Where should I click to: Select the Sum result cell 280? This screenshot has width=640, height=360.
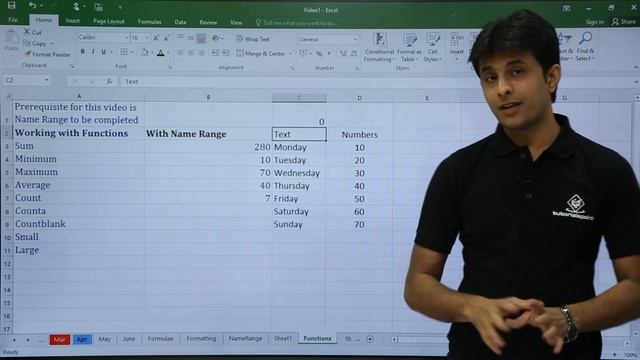coord(208,147)
